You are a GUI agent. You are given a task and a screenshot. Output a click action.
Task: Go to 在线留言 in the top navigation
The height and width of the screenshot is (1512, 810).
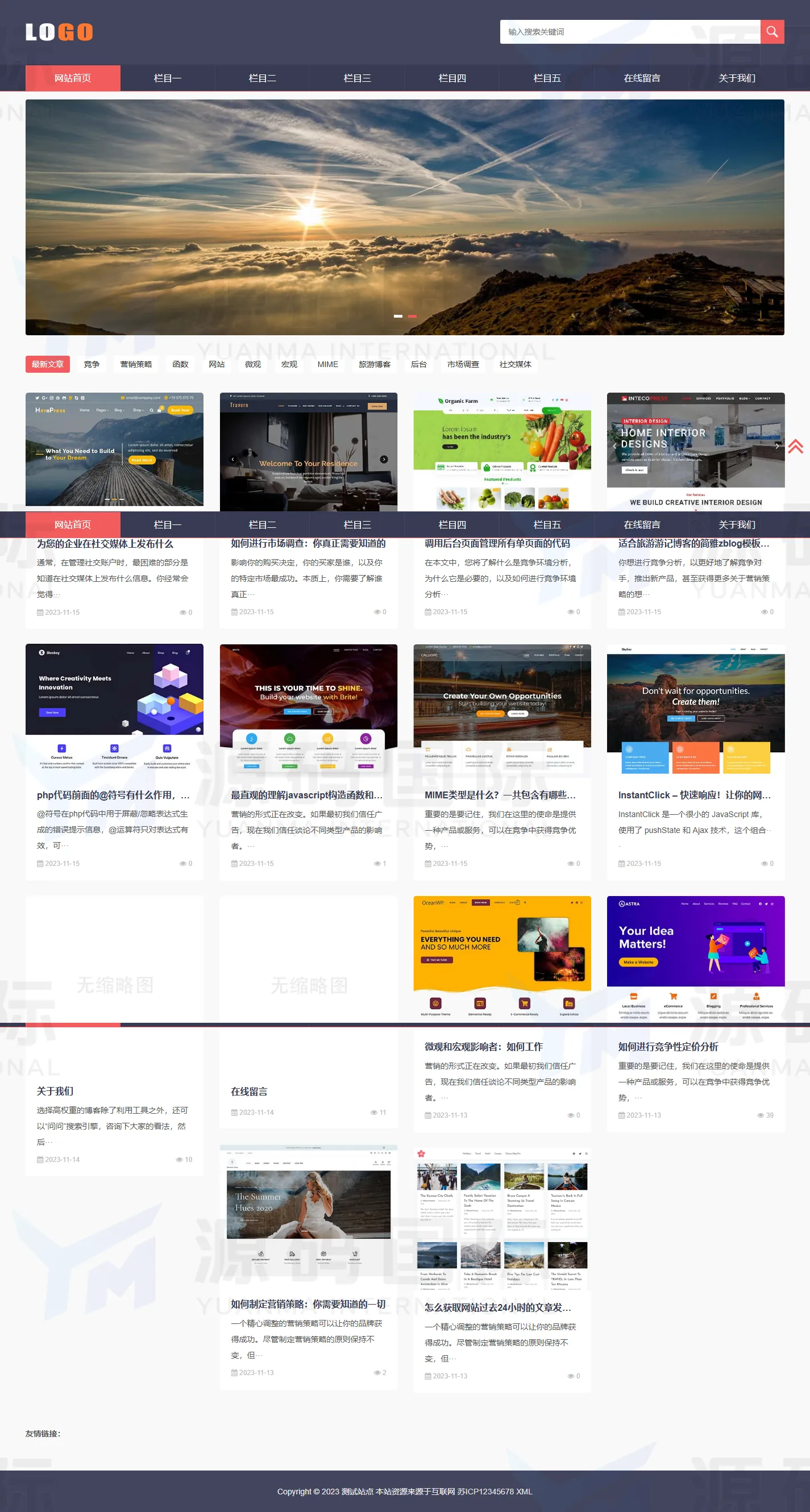pos(642,78)
